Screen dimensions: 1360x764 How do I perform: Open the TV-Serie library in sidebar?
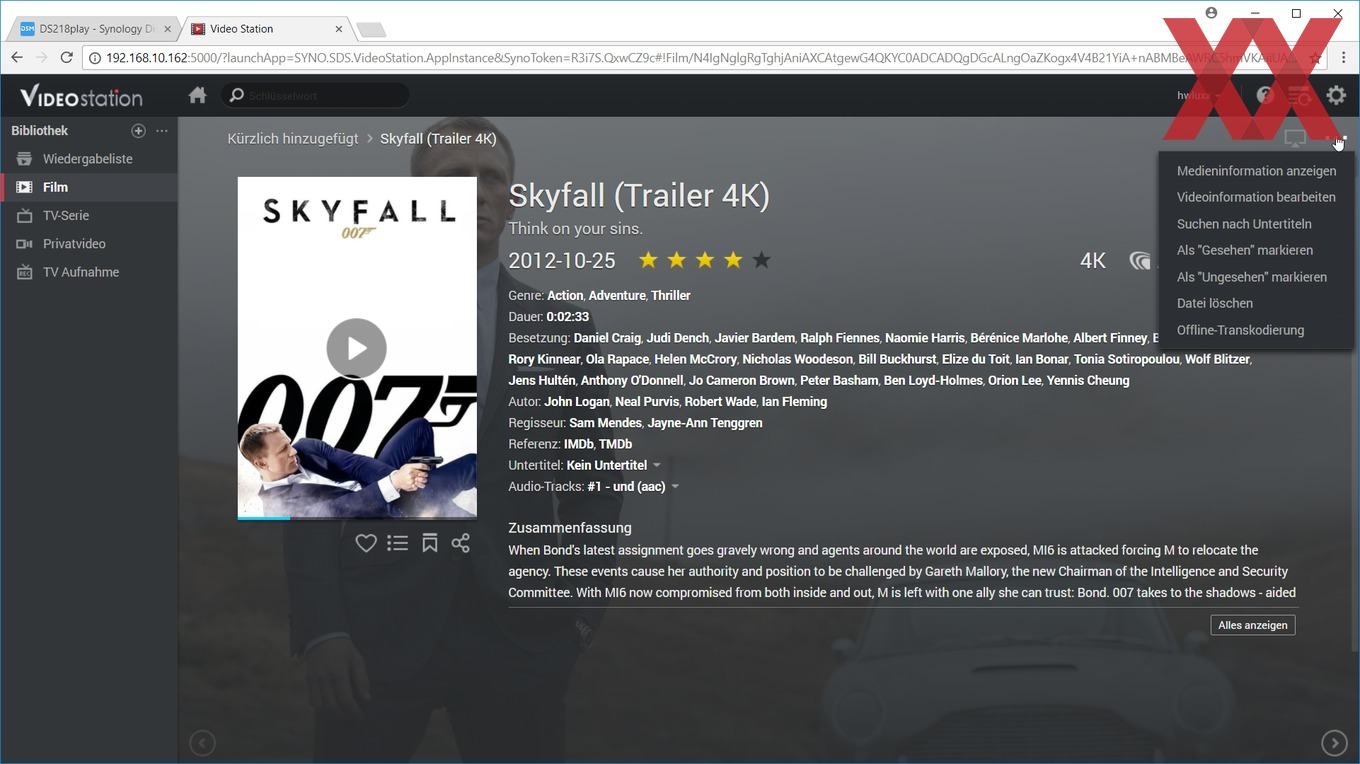coord(66,215)
